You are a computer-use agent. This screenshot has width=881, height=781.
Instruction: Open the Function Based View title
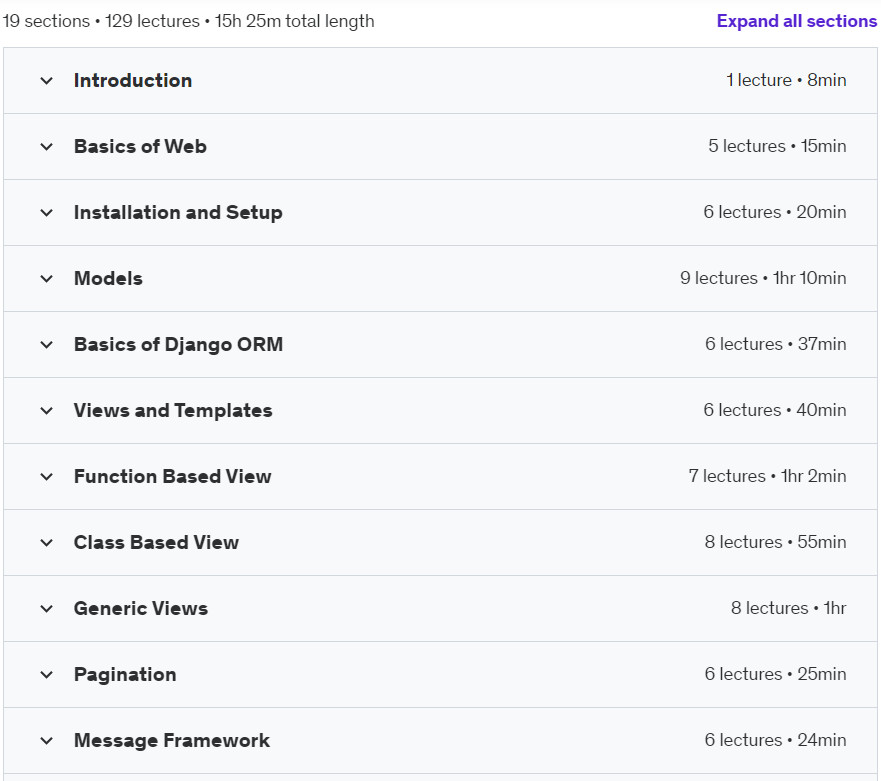click(x=172, y=476)
